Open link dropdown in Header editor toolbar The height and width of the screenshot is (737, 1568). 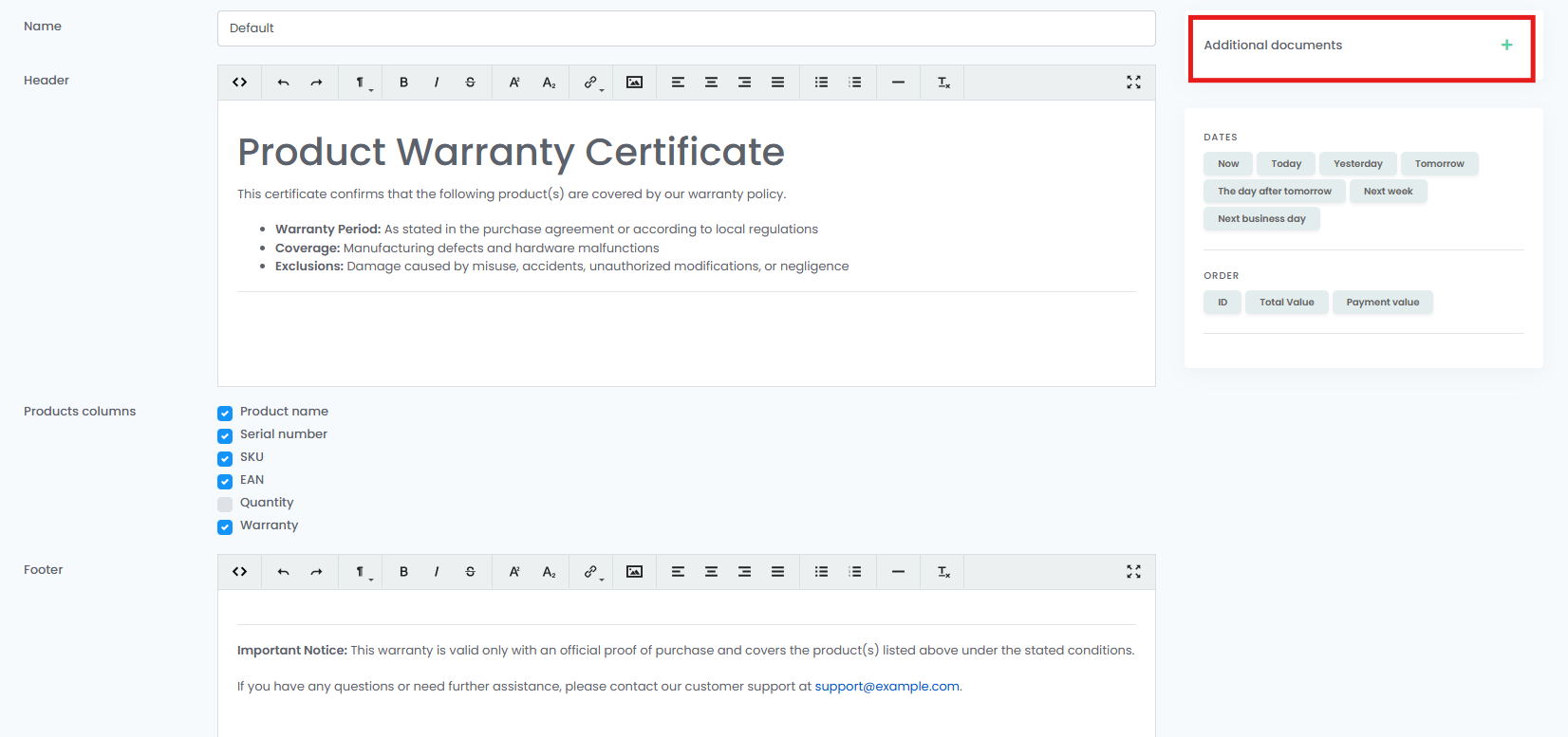(592, 83)
